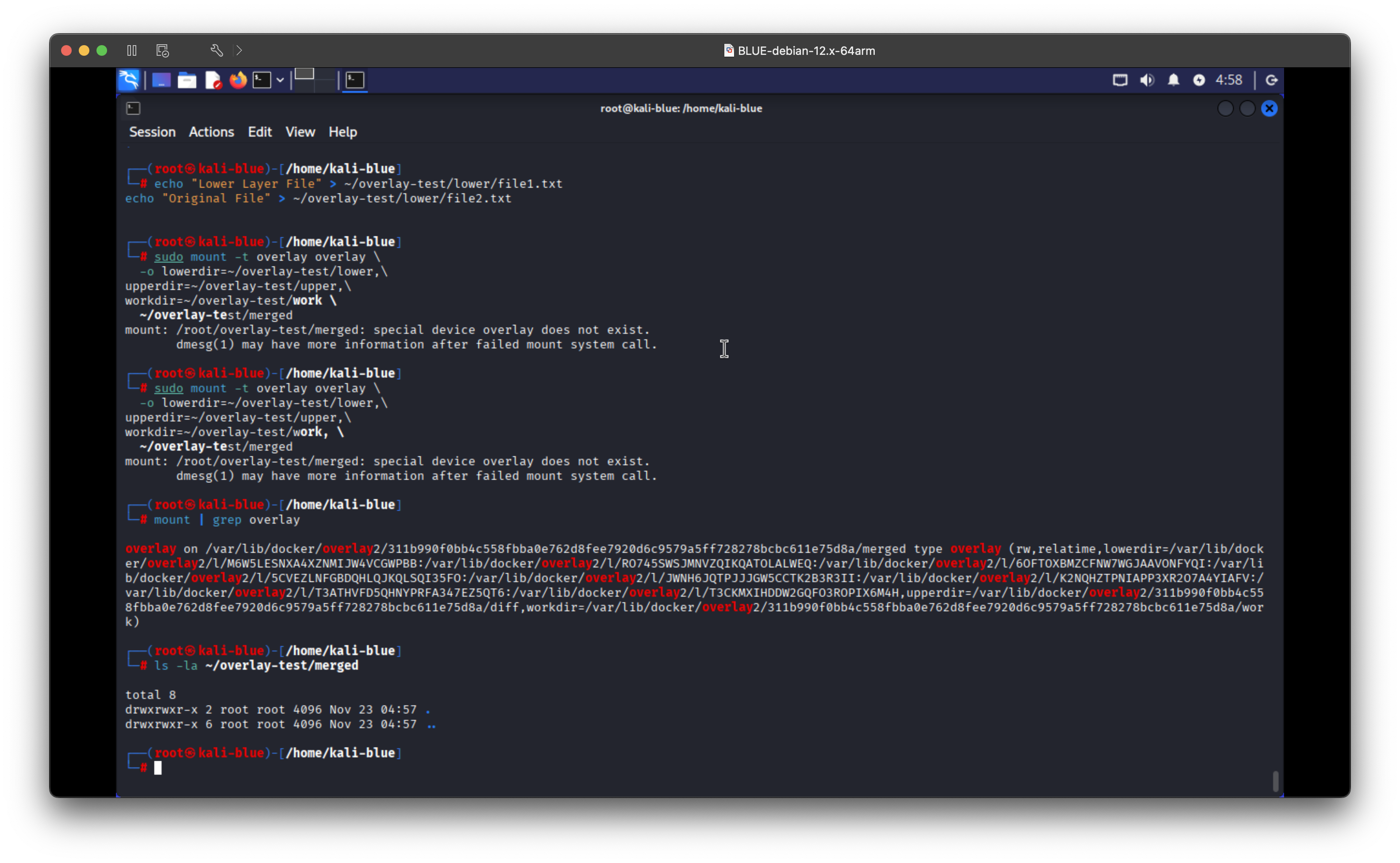Launch the Firefox browser
The width and height of the screenshot is (1400, 863).
point(238,80)
